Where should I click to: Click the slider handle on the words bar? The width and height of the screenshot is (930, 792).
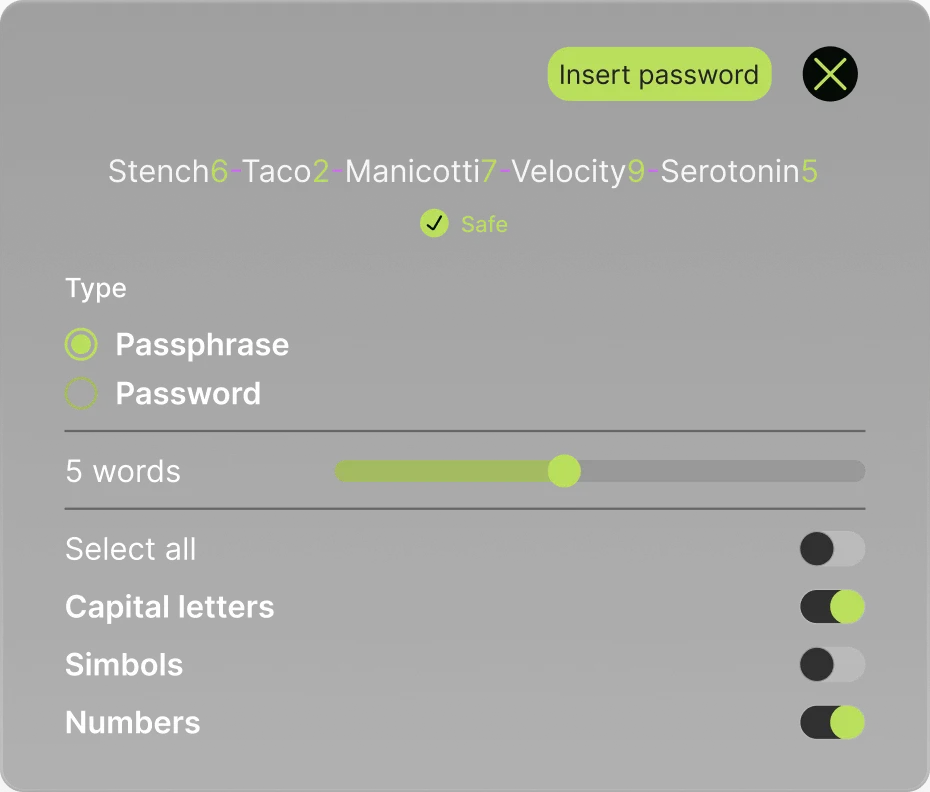tap(564, 471)
